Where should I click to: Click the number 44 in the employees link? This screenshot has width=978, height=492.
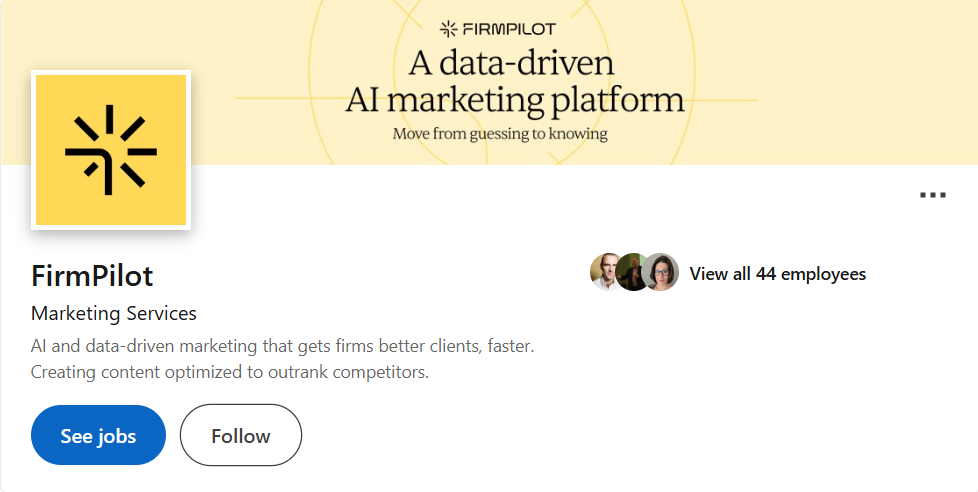point(766,274)
